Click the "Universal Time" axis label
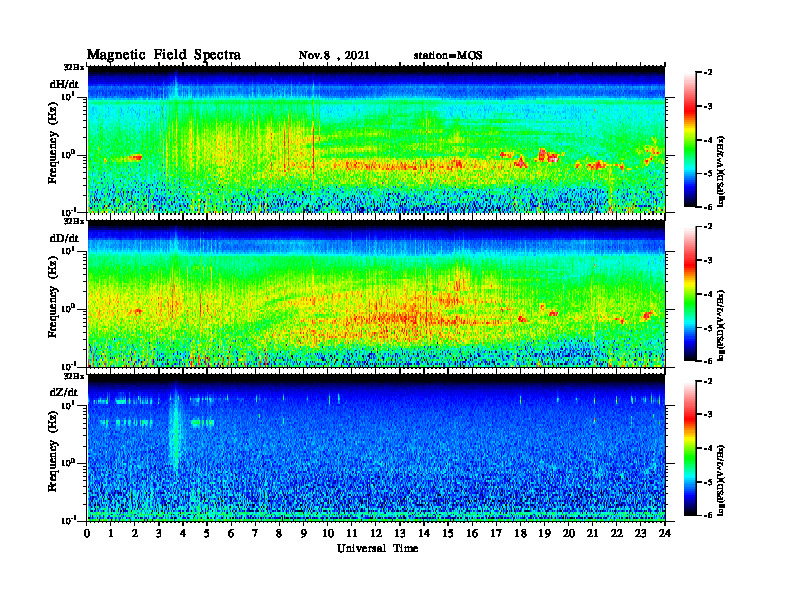This screenshot has width=792, height=612. click(377, 548)
